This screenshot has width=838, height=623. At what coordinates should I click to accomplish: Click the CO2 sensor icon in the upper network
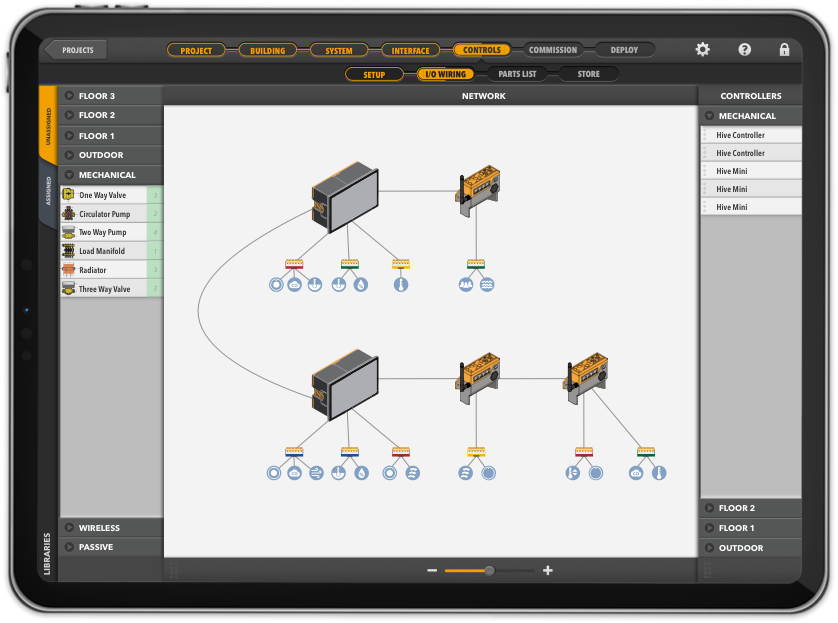click(294, 283)
